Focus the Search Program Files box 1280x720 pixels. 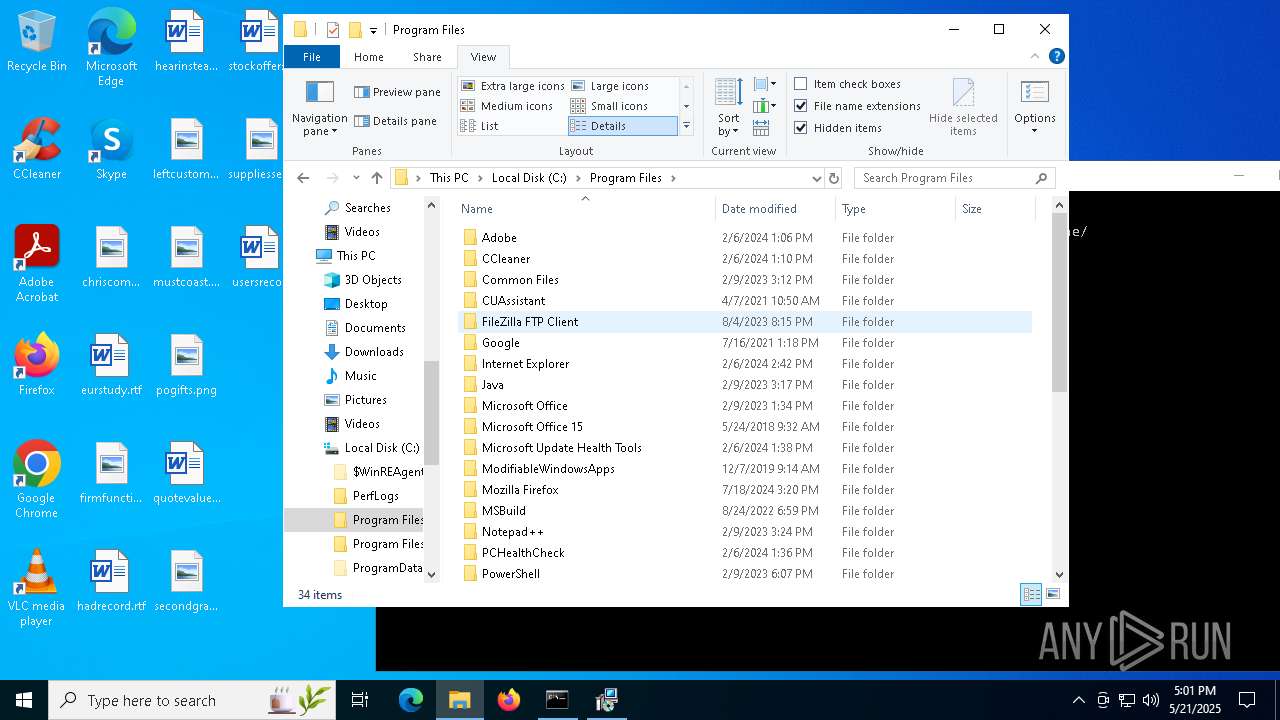tap(955, 178)
